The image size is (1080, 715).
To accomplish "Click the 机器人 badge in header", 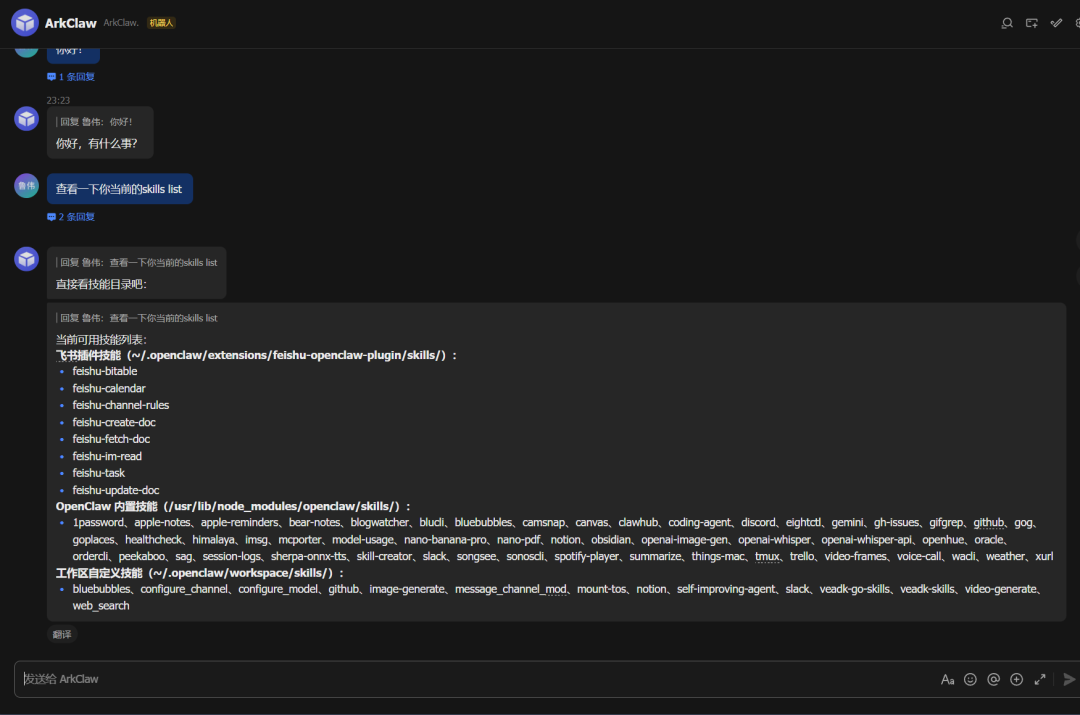I will point(161,23).
